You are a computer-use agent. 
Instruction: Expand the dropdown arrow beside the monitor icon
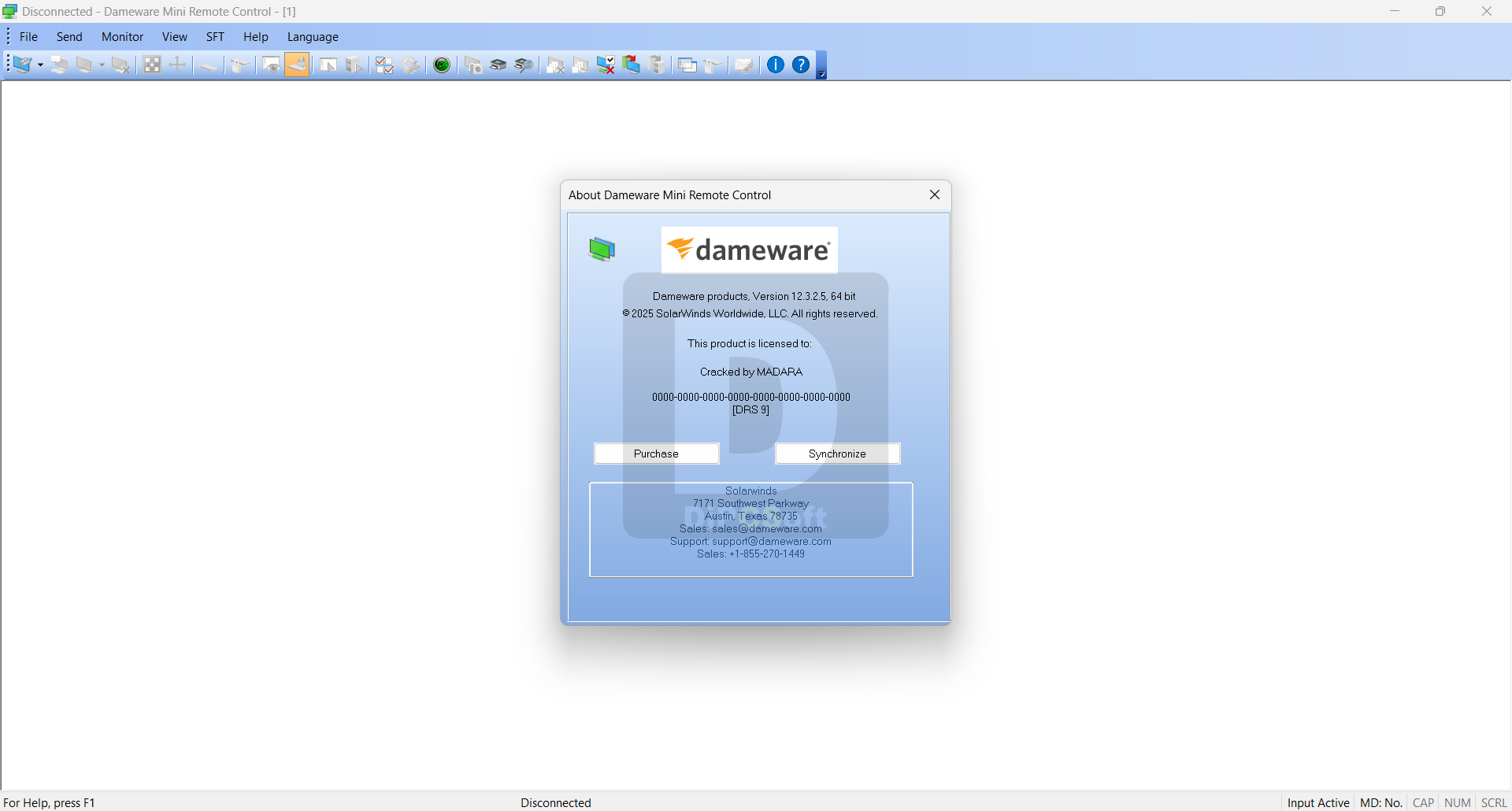click(x=102, y=65)
